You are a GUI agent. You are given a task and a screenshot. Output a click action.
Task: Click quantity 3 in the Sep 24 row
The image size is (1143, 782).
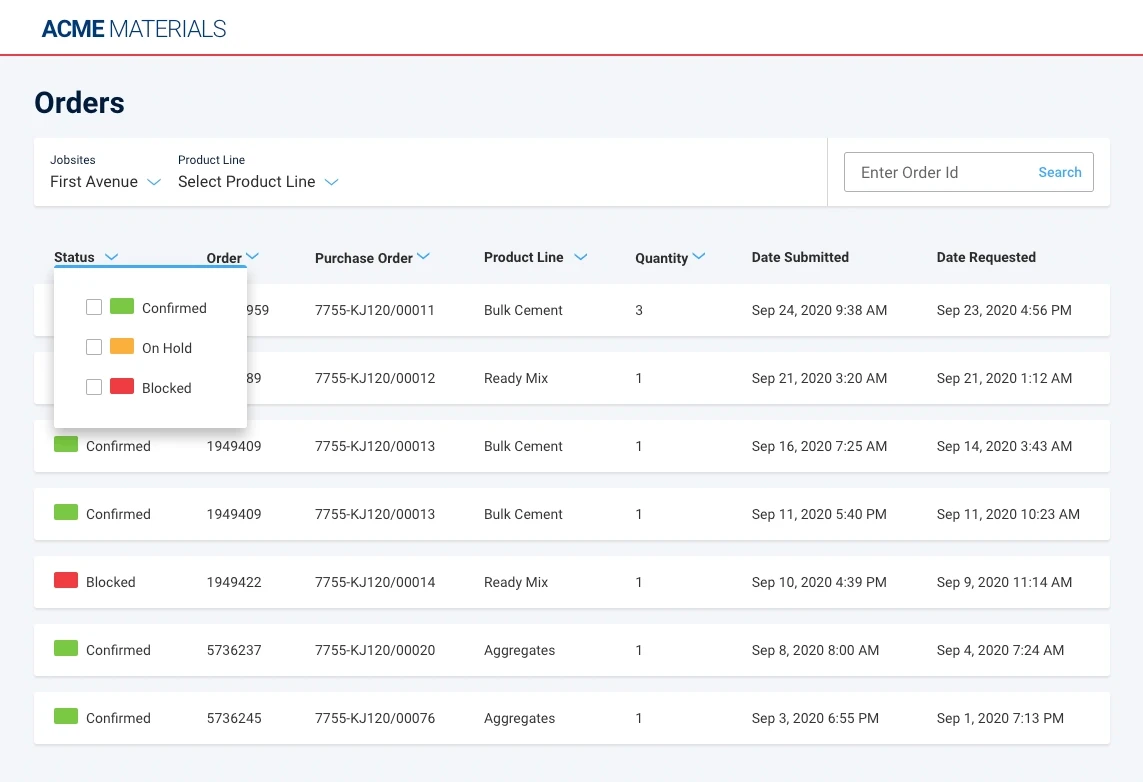(x=639, y=310)
